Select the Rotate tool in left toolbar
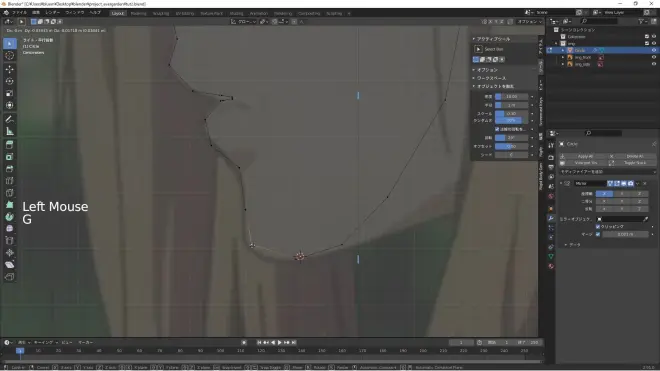 (10, 81)
